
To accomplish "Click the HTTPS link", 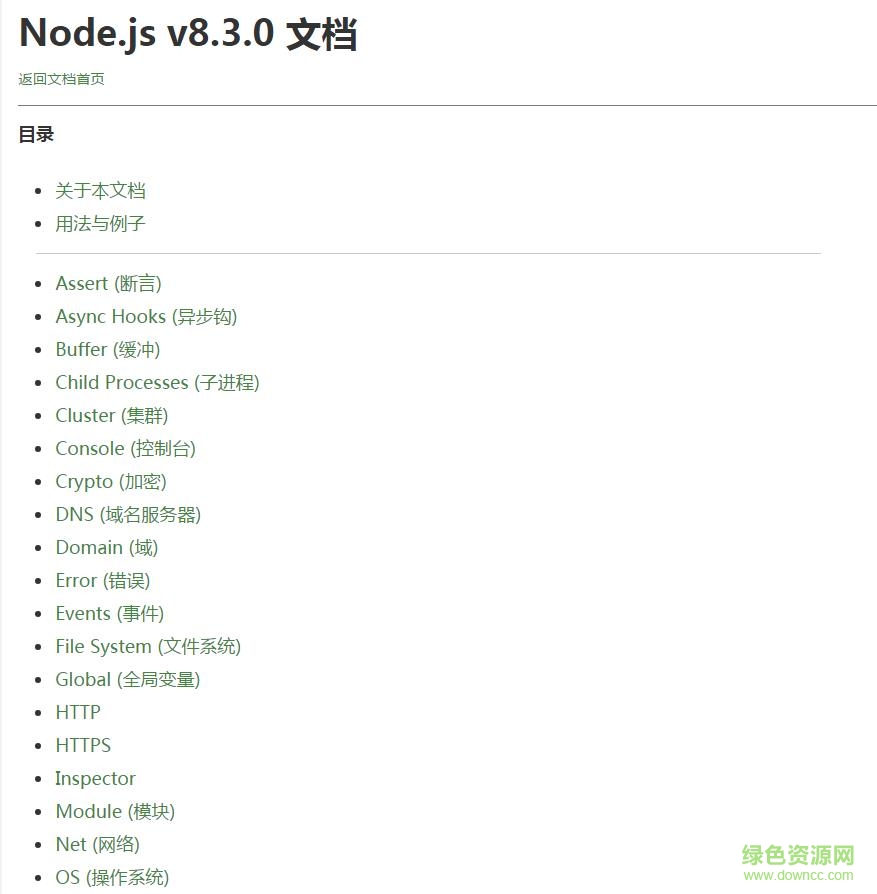I will pyautogui.click(x=83, y=746).
